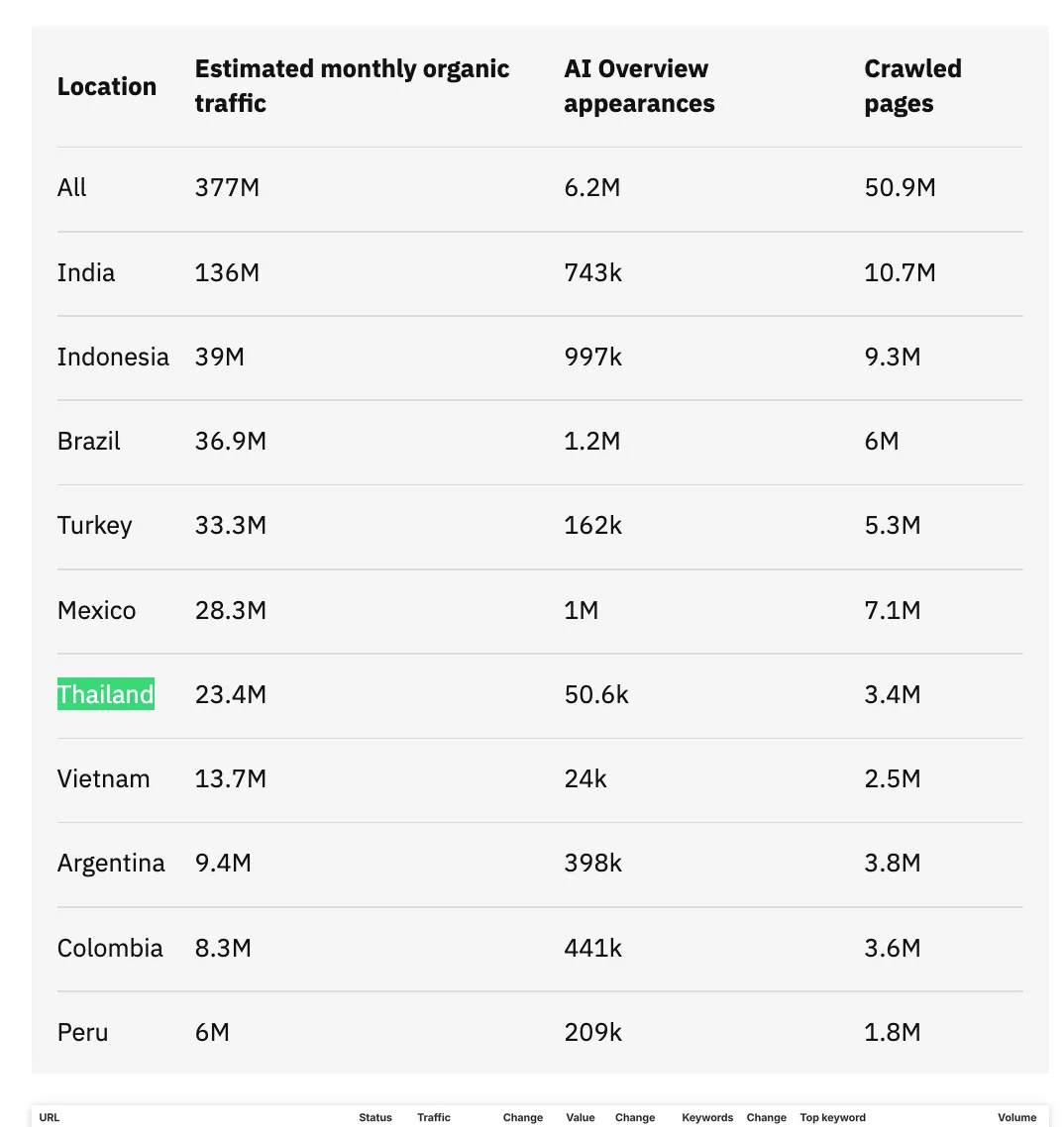Sort by the Status column header
Image resolution: width=1064 pixels, height=1127 pixels.
tap(375, 1117)
